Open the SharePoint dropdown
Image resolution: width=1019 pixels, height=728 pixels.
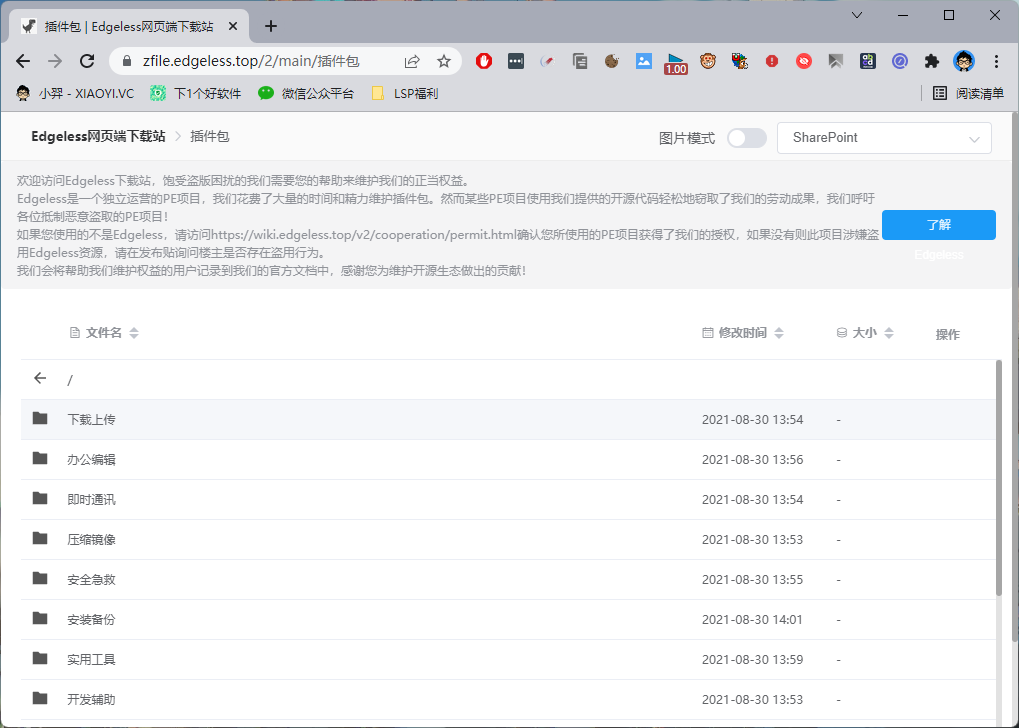click(884, 138)
